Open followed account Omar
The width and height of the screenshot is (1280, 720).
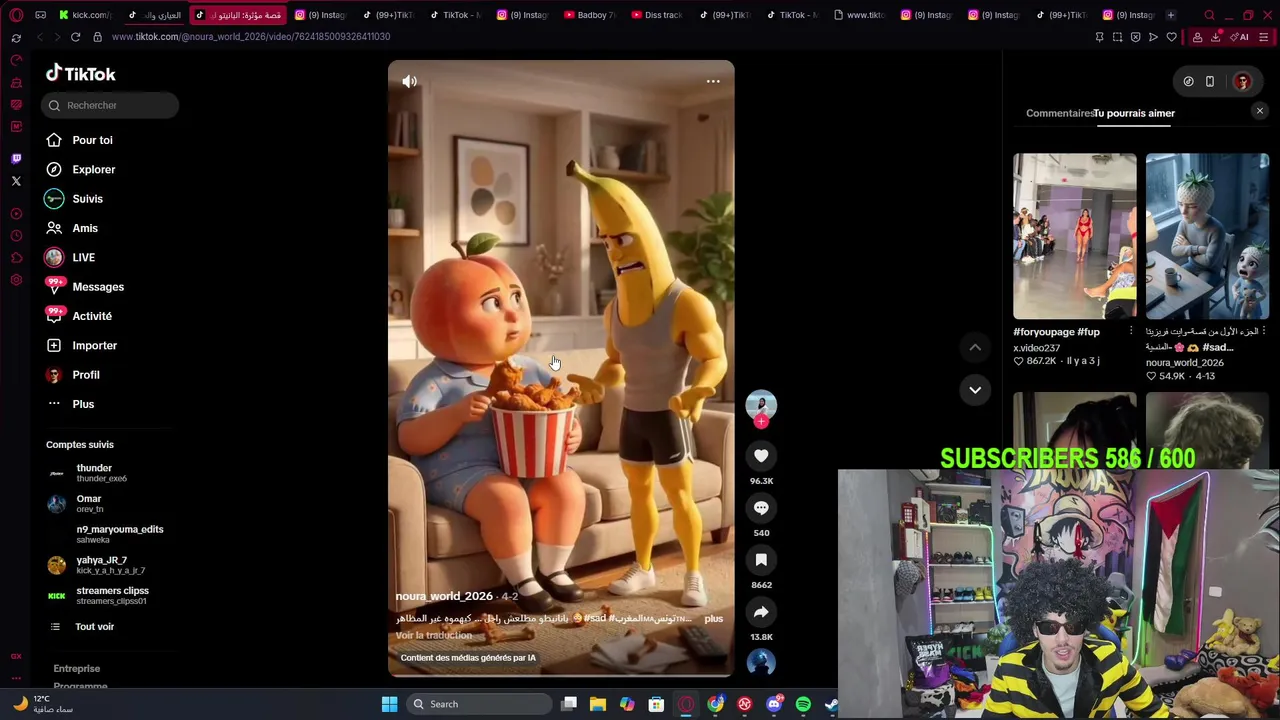click(x=88, y=504)
